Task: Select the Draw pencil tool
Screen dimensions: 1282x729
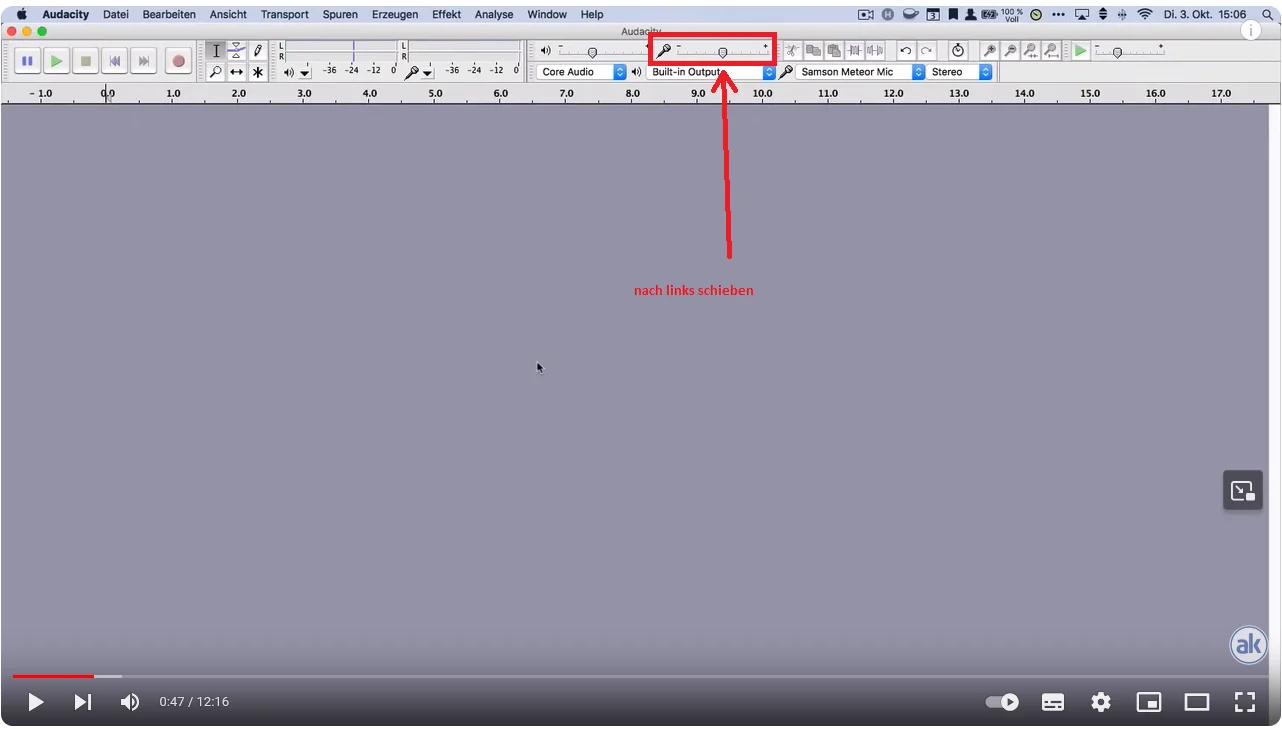Action: click(x=258, y=51)
